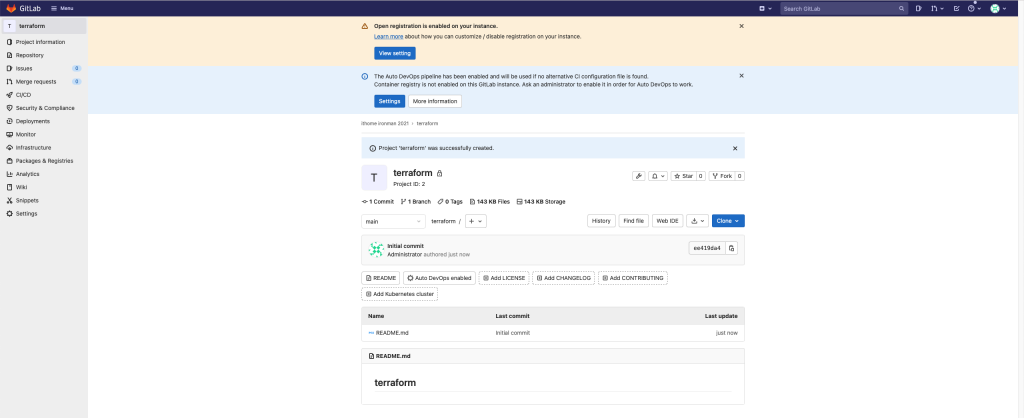Viewport: 1024px width, 418px height.
Task: Close the project successfully created alert
Action: tap(735, 148)
